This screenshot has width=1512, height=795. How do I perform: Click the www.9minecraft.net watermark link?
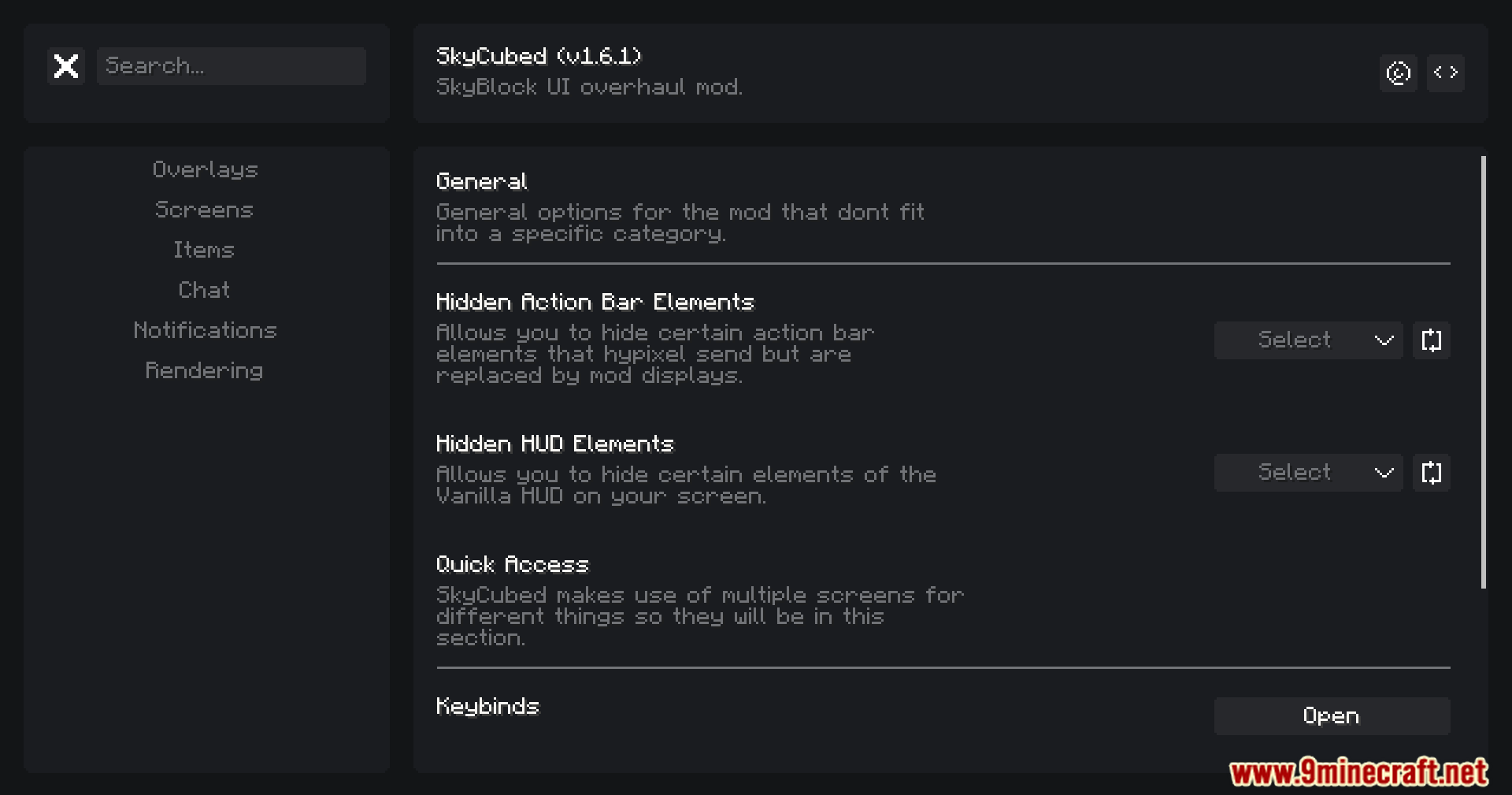tap(1359, 772)
